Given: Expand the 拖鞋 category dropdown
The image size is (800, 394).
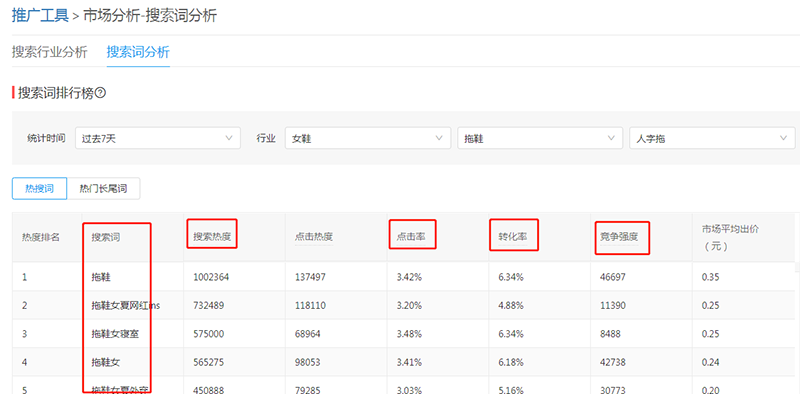Looking at the screenshot, I should (x=540, y=138).
